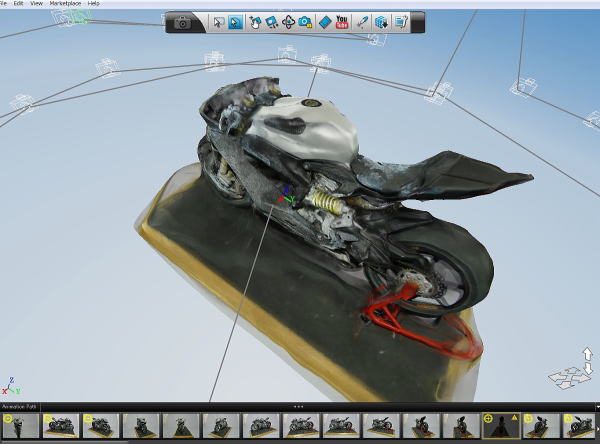This screenshot has height=444, width=600.
Task: Select the last thumbnail in the photo strip
Action: pos(579,425)
